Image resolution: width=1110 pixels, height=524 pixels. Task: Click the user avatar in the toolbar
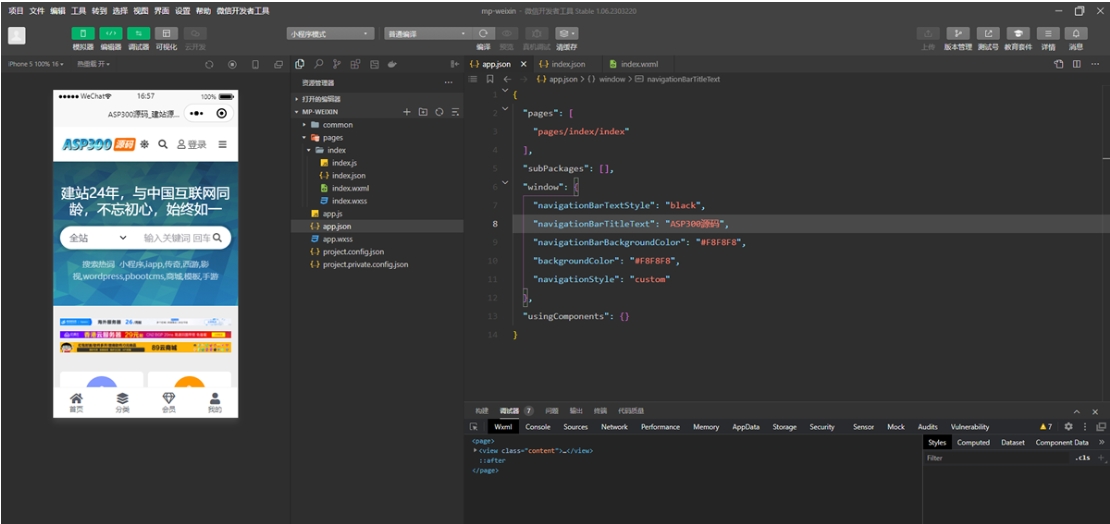(16, 36)
